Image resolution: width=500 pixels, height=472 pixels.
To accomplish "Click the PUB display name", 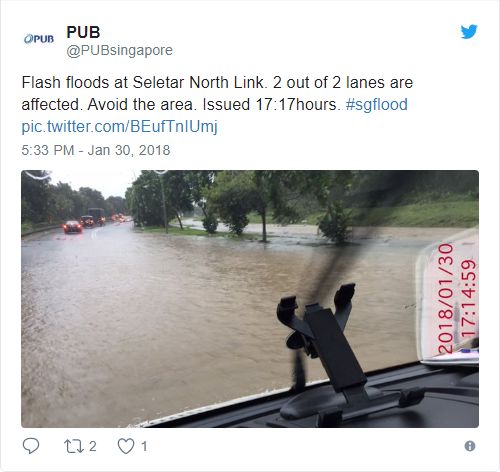I will 83,32.
